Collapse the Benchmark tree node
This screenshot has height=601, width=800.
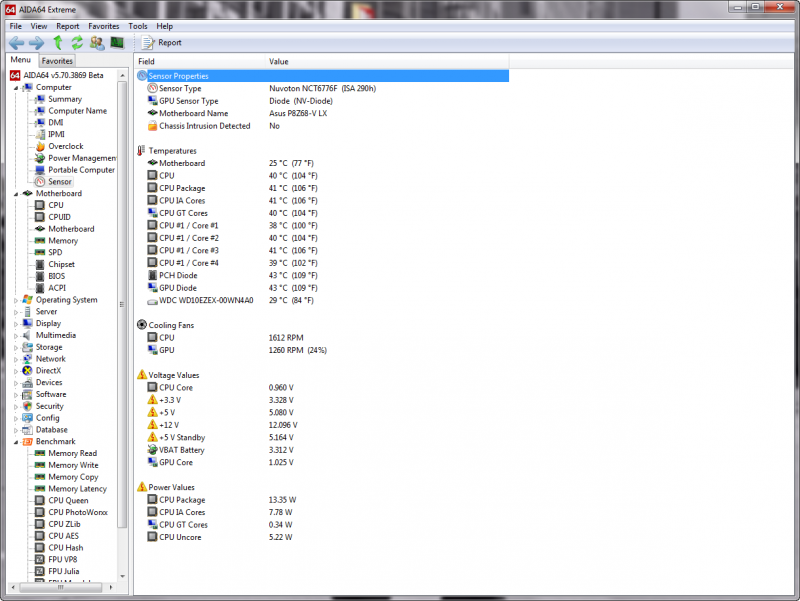[16, 442]
